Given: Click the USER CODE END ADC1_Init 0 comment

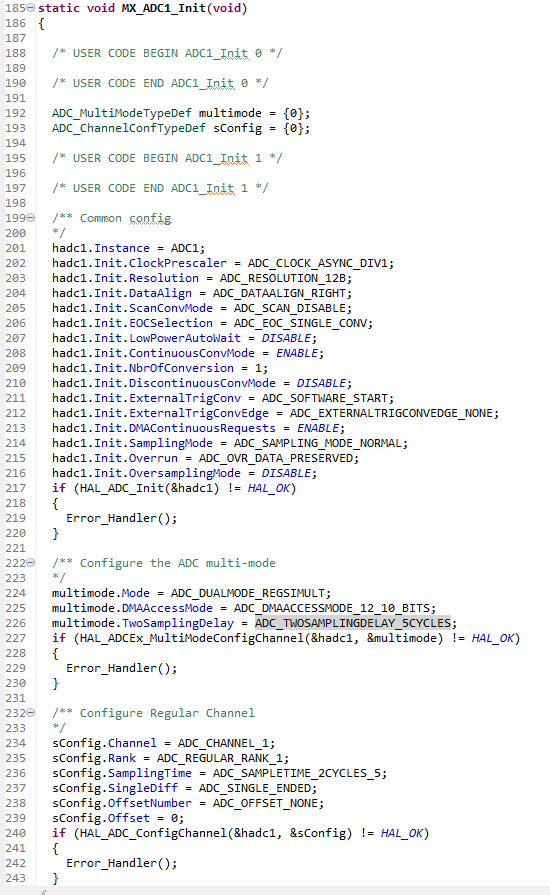Looking at the screenshot, I should point(160,83).
